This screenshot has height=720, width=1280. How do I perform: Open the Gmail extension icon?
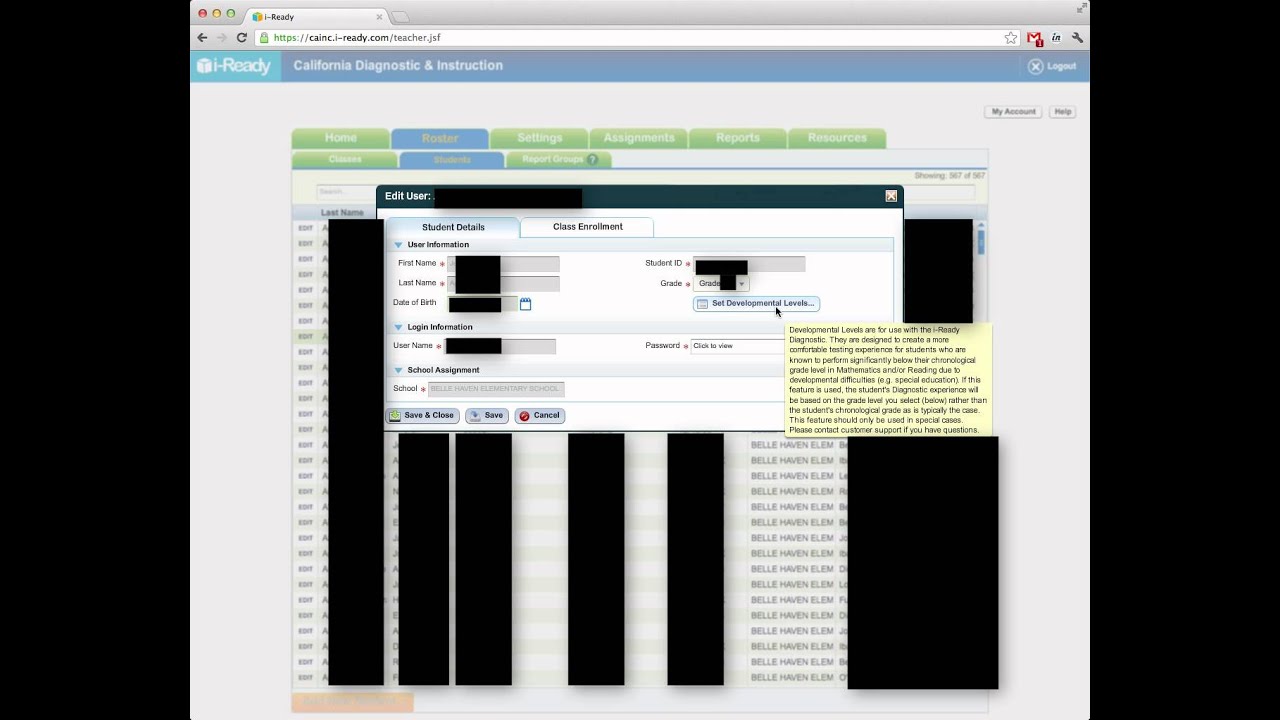click(x=1035, y=38)
